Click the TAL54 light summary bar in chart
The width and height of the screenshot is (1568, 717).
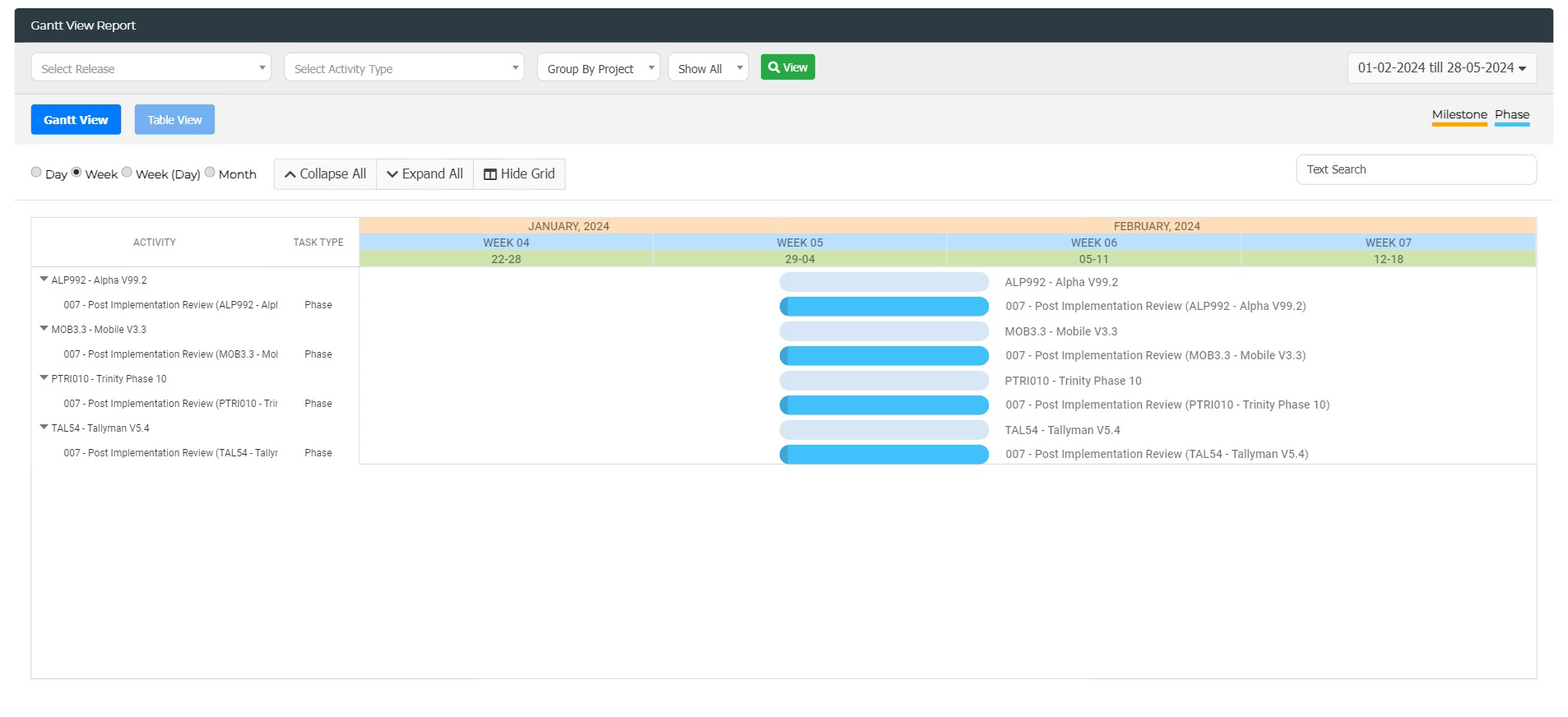[x=884, y=430]
